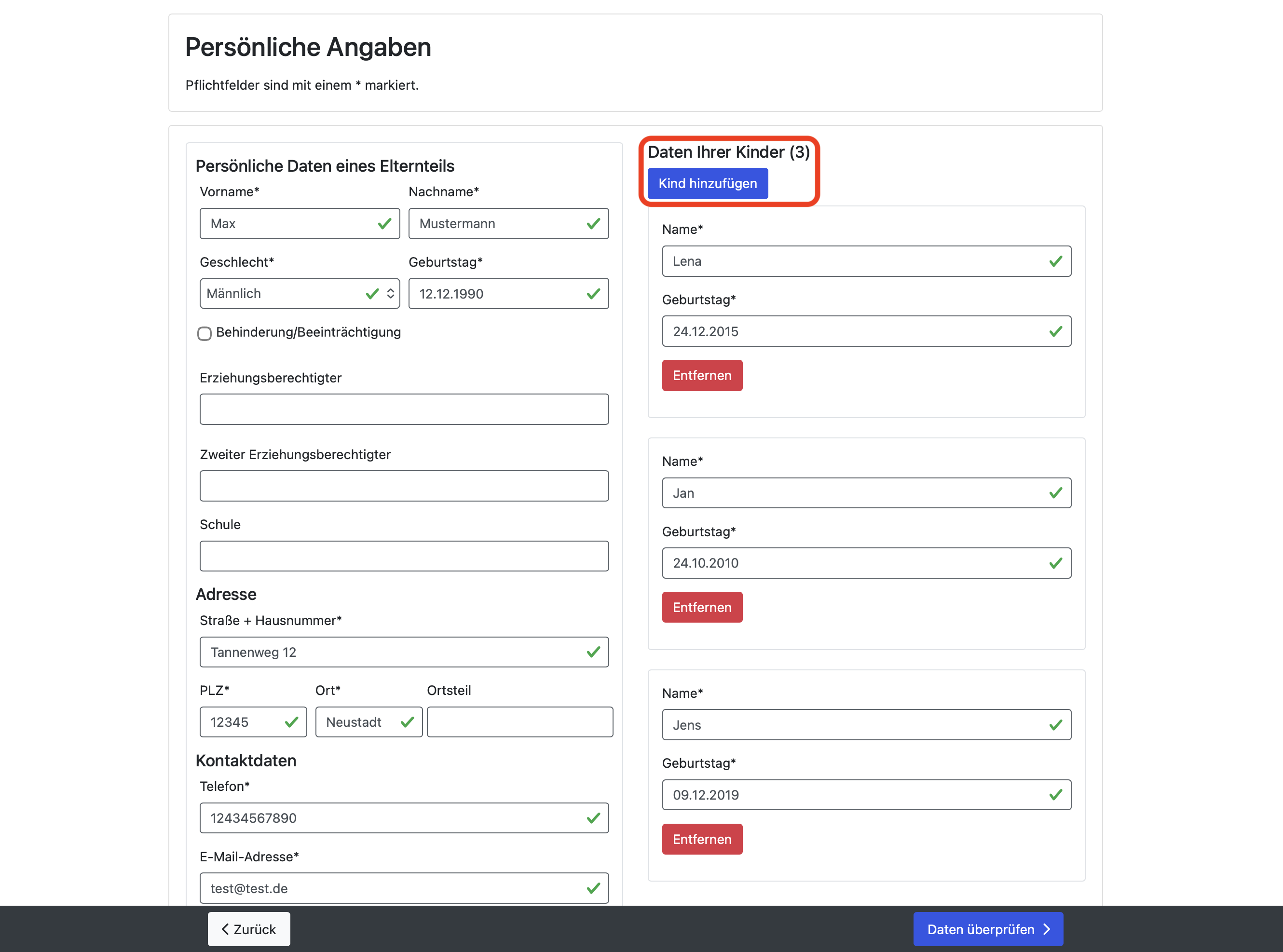Click the Schule text field

point(403,556)
